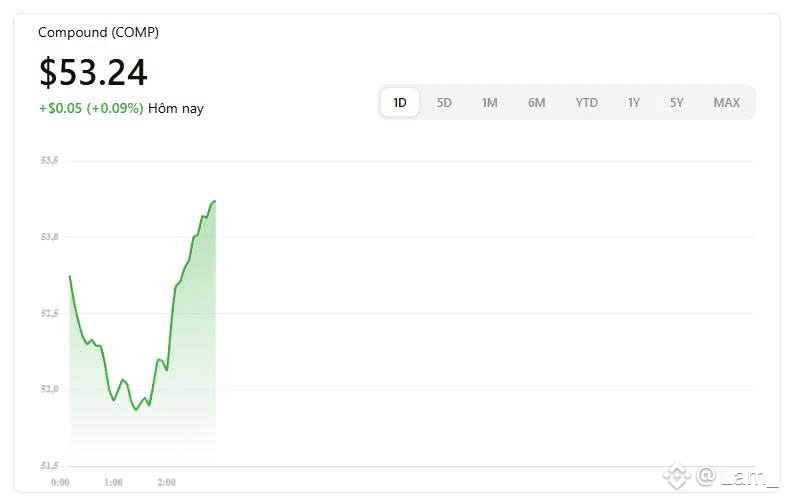Click the $53.24 price value
Image resolution: width=786 pixels, height=501 pixels.
click(93, 72)
